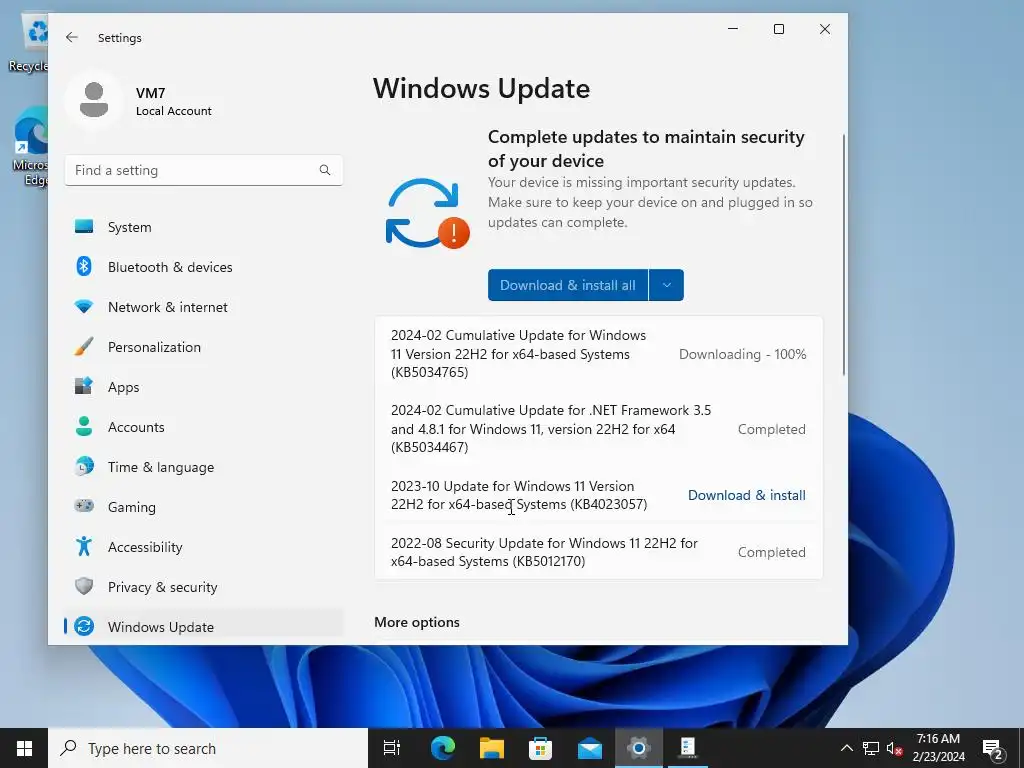Maximize the Settings window
The height and width of the screenshot is (768, 1024).
778,29
